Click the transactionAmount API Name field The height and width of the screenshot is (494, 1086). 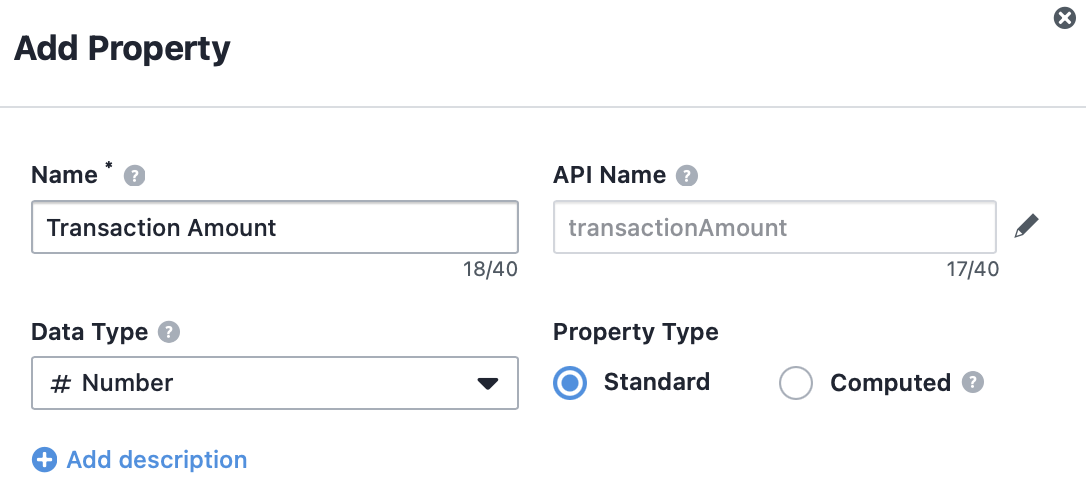coord(775,227)
